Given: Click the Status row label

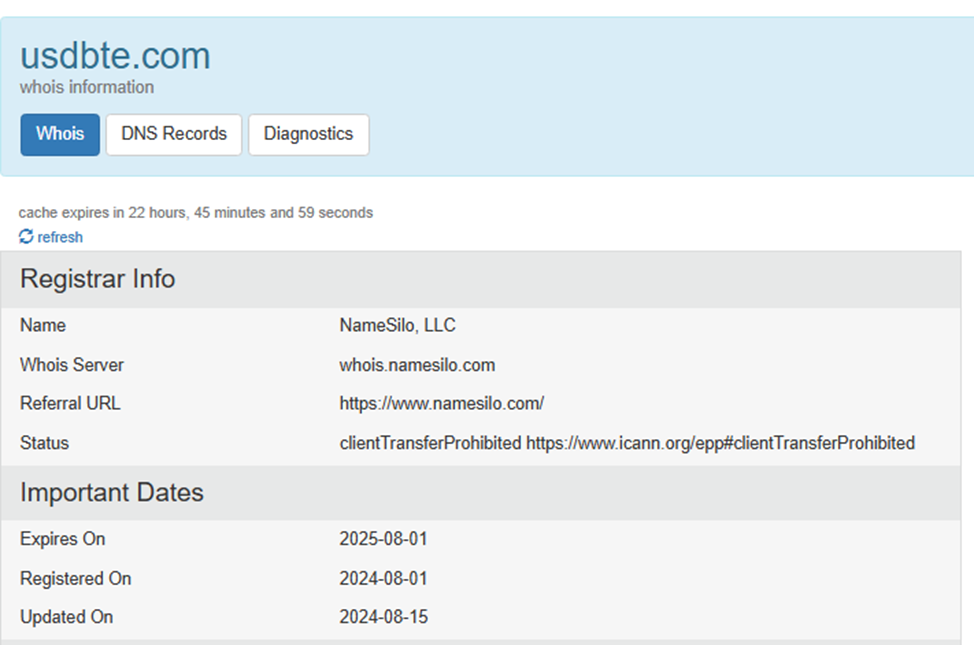Looking at the screenshot, I should point(45,443).
